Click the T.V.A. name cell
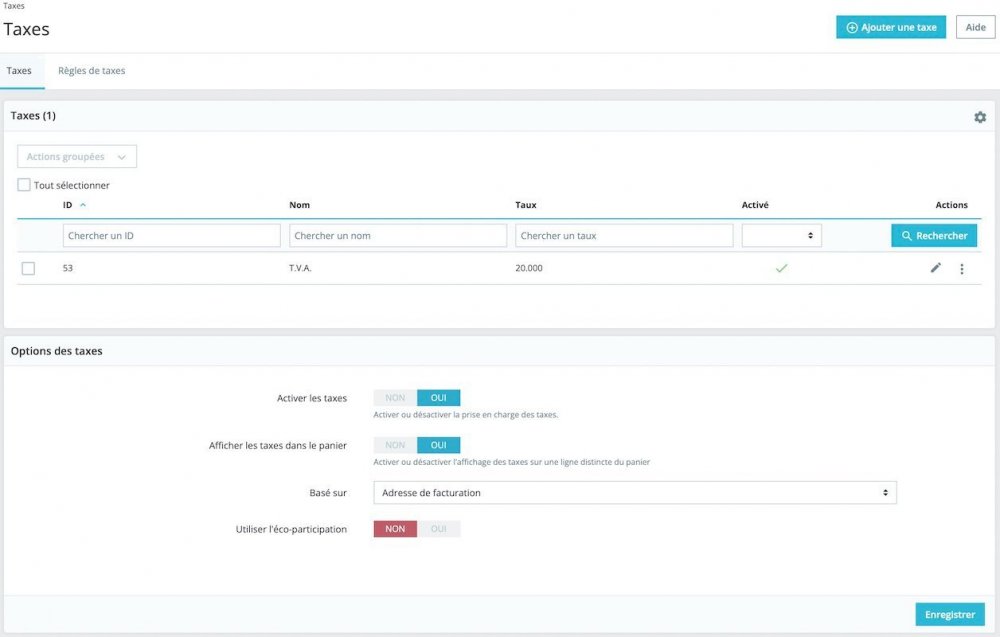This screenshot has width=1000, height=637. 300,268
